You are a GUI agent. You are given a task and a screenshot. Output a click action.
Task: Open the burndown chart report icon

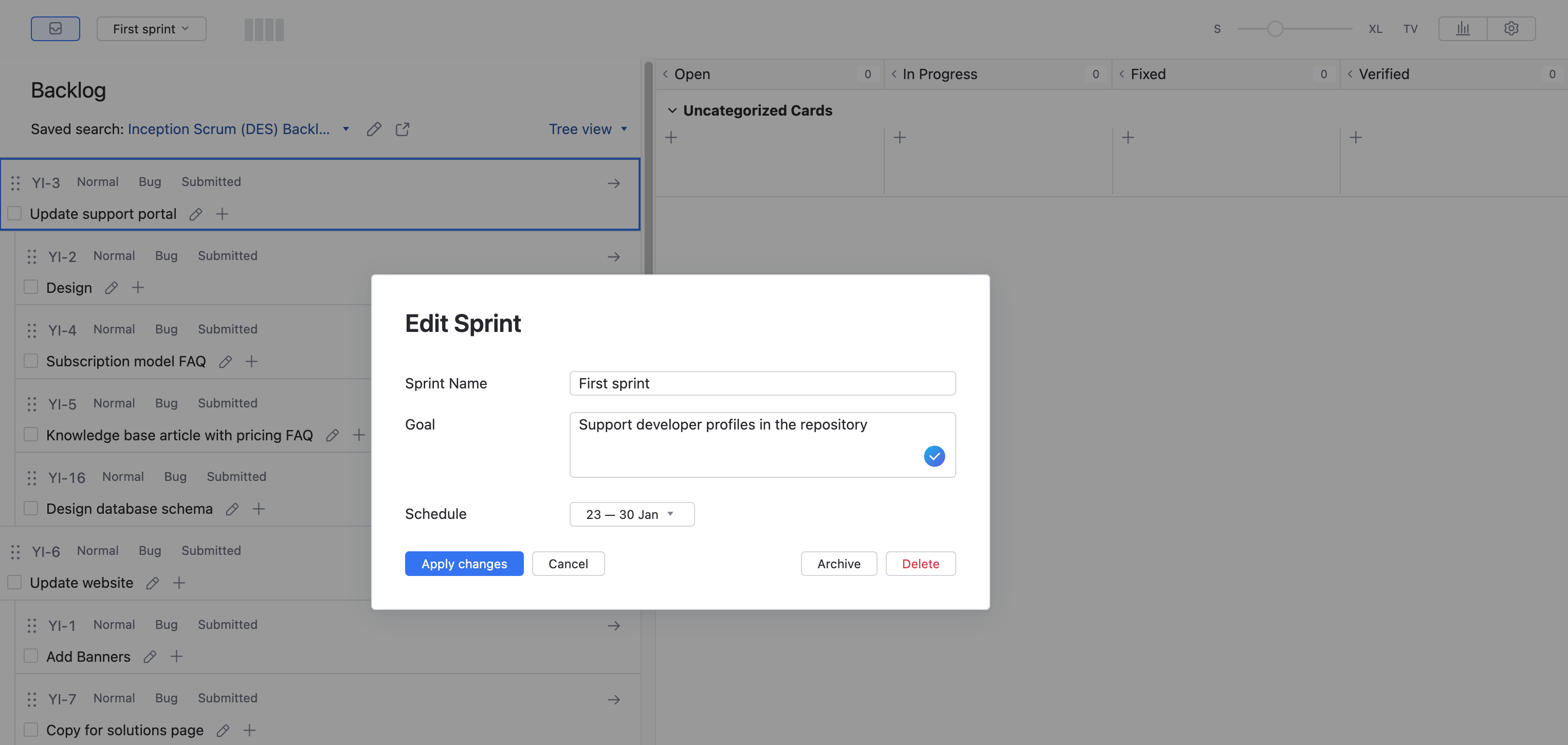point(1463,28)
